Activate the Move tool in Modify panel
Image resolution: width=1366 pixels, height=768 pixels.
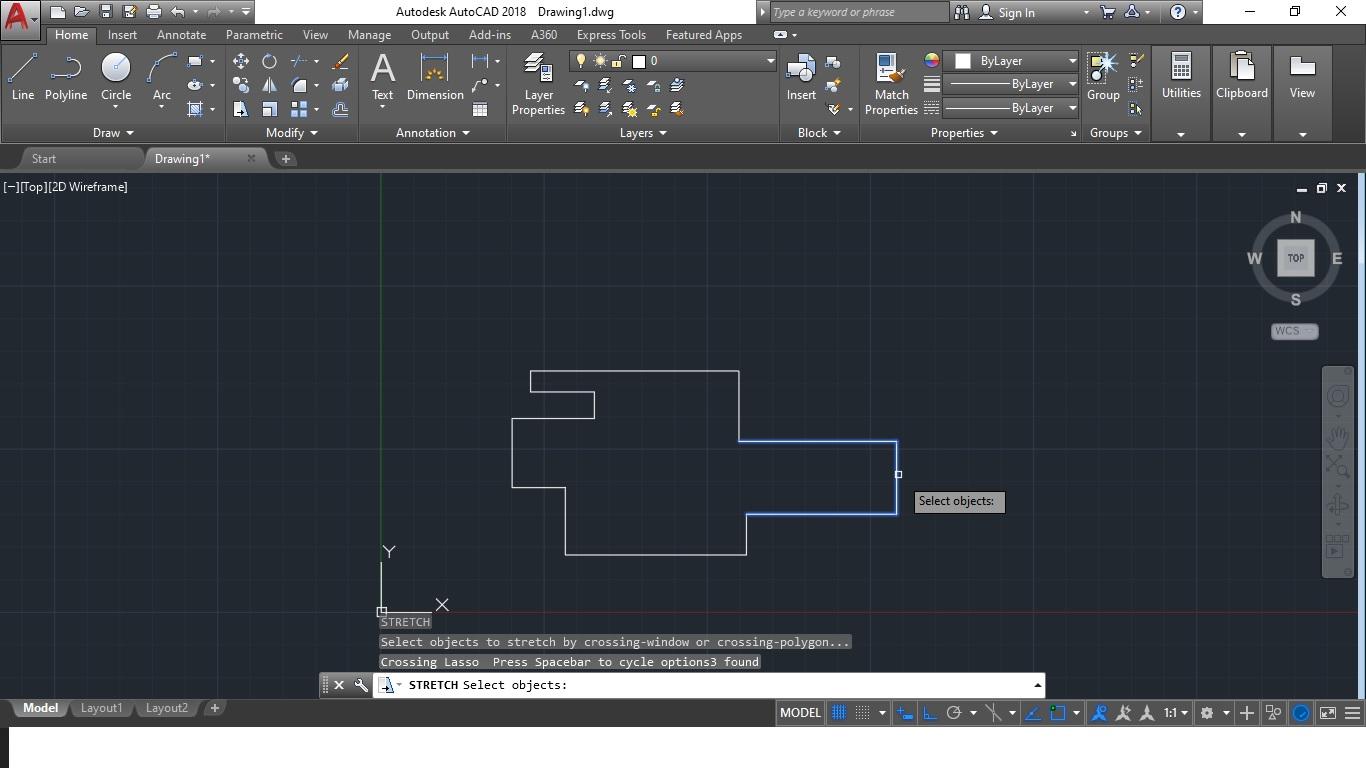pyautogui.click(x=241, y=61)
